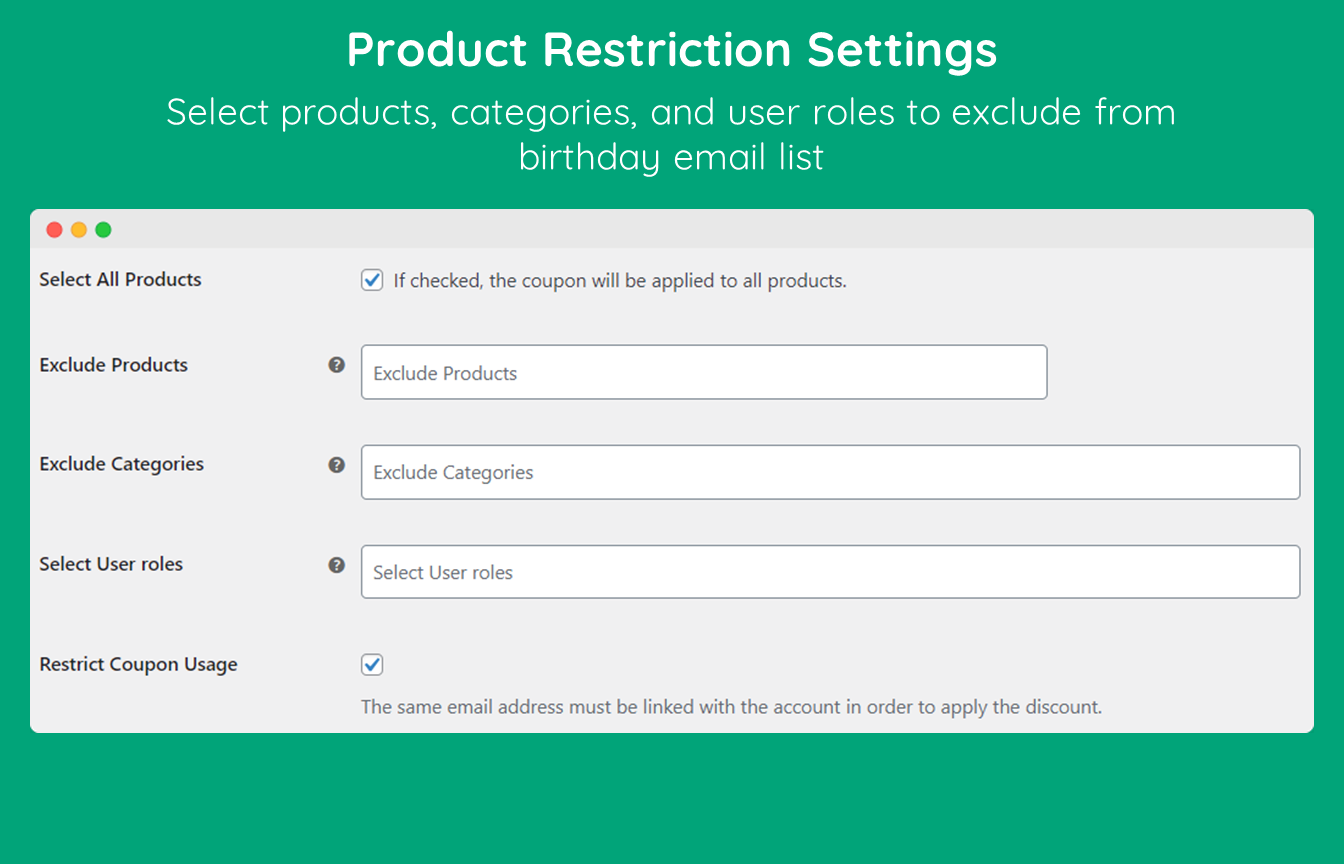Click the green maximize window dot
Viewport: 1344px width, 864px height.
[103, 230]
